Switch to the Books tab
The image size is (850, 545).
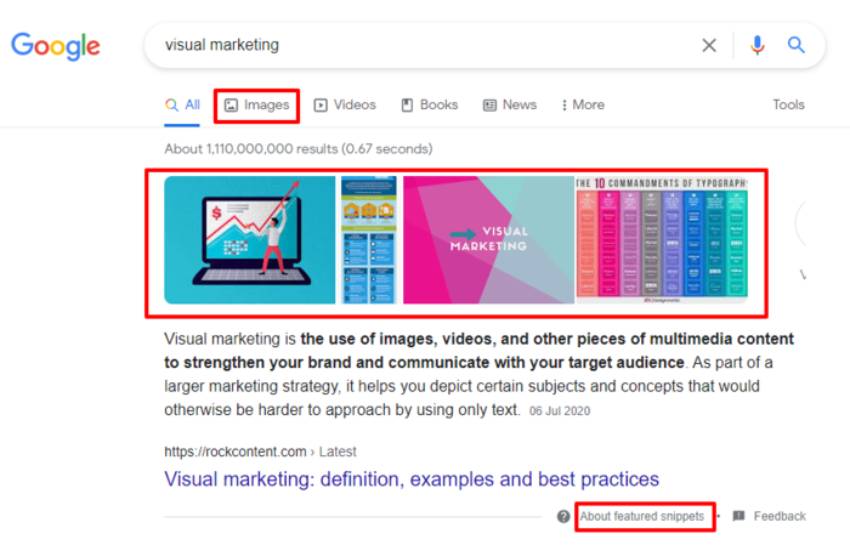(x=429, y=105)
